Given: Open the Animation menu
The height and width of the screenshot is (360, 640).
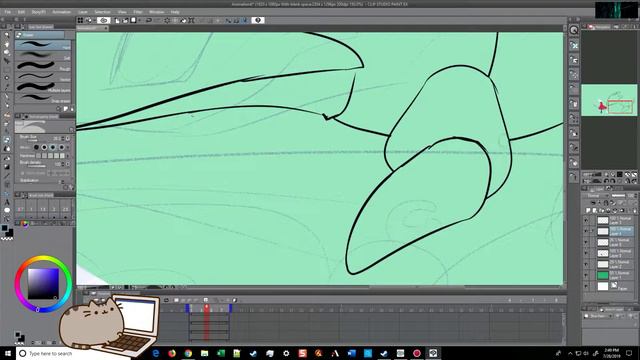Looking at the screenshot, I should (62, 12).
